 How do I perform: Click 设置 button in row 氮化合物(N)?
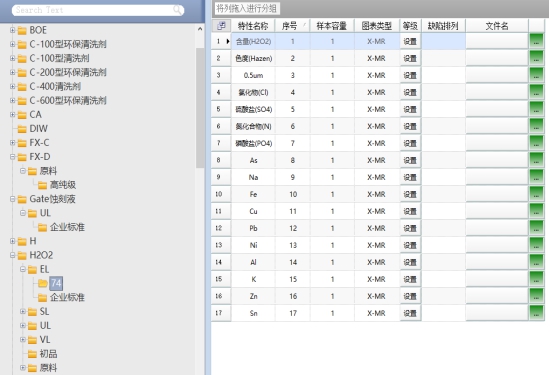pyautogui.click(x=410, y=126)
